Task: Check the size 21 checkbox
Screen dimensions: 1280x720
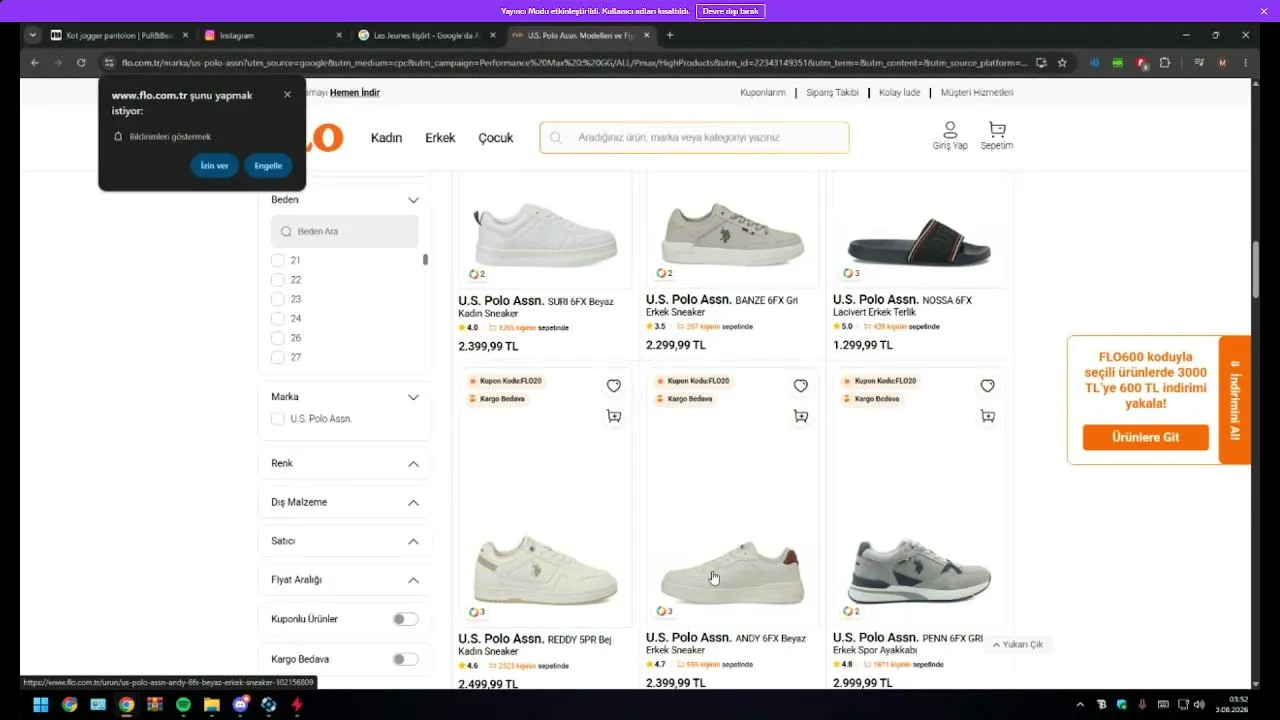Action: pos(278,260)
